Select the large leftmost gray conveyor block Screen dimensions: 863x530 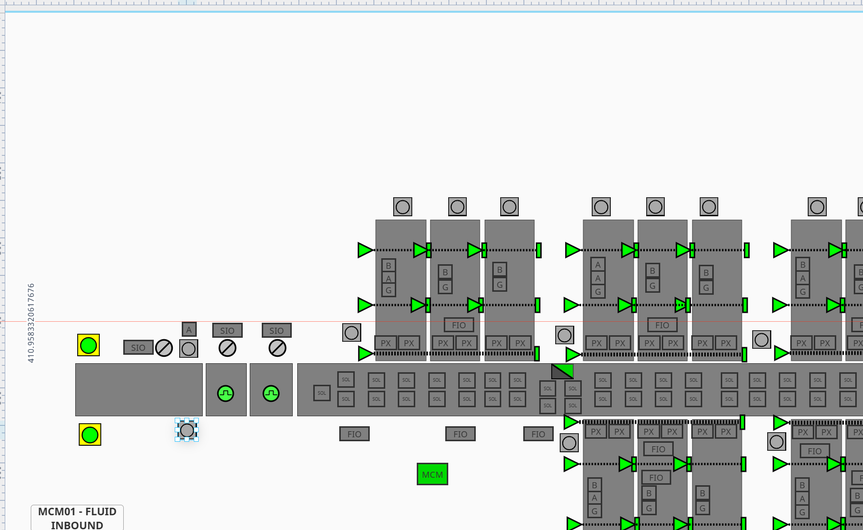point(138,390)
